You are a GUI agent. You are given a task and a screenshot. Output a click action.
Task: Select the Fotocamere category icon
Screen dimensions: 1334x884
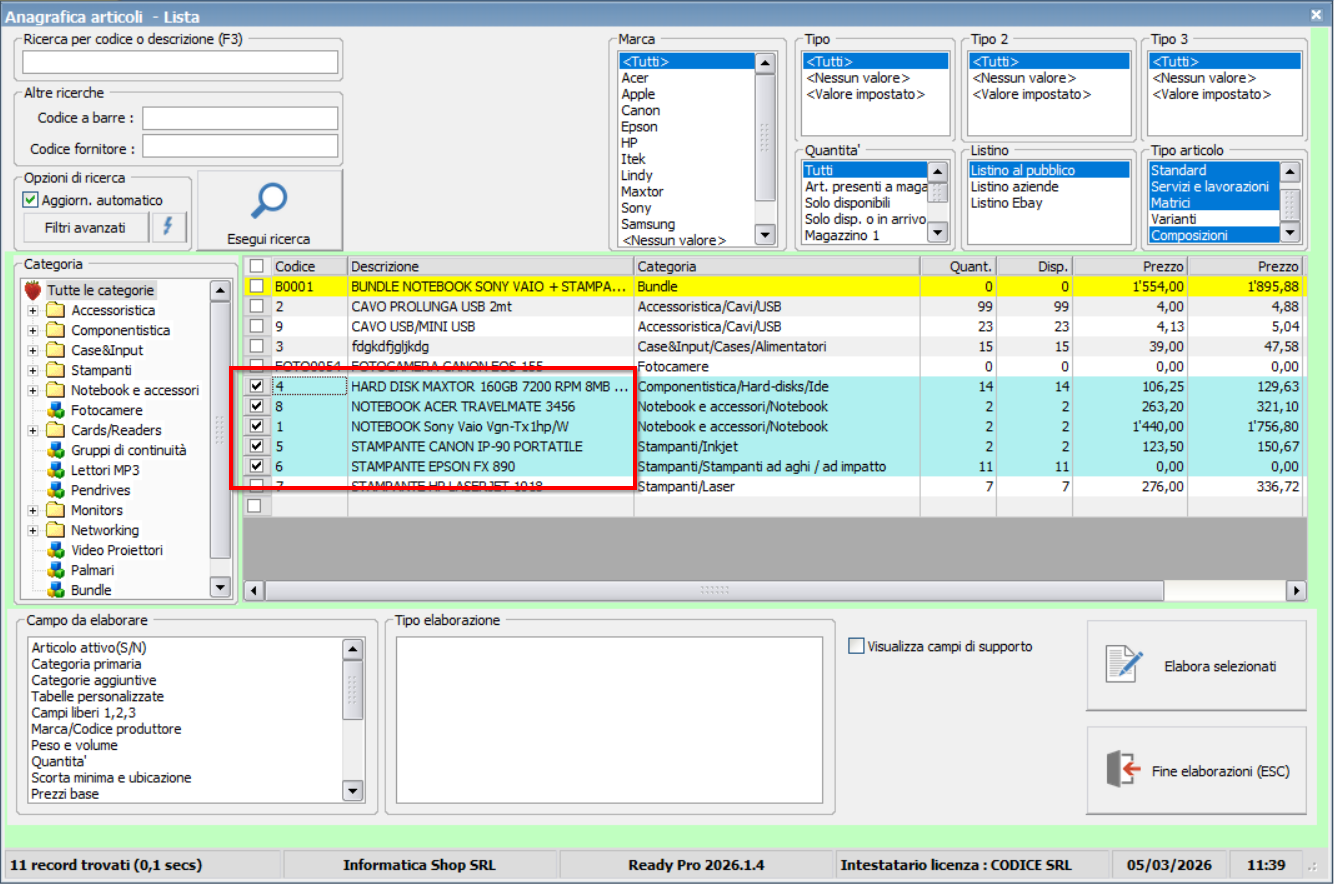pos(56,410)
